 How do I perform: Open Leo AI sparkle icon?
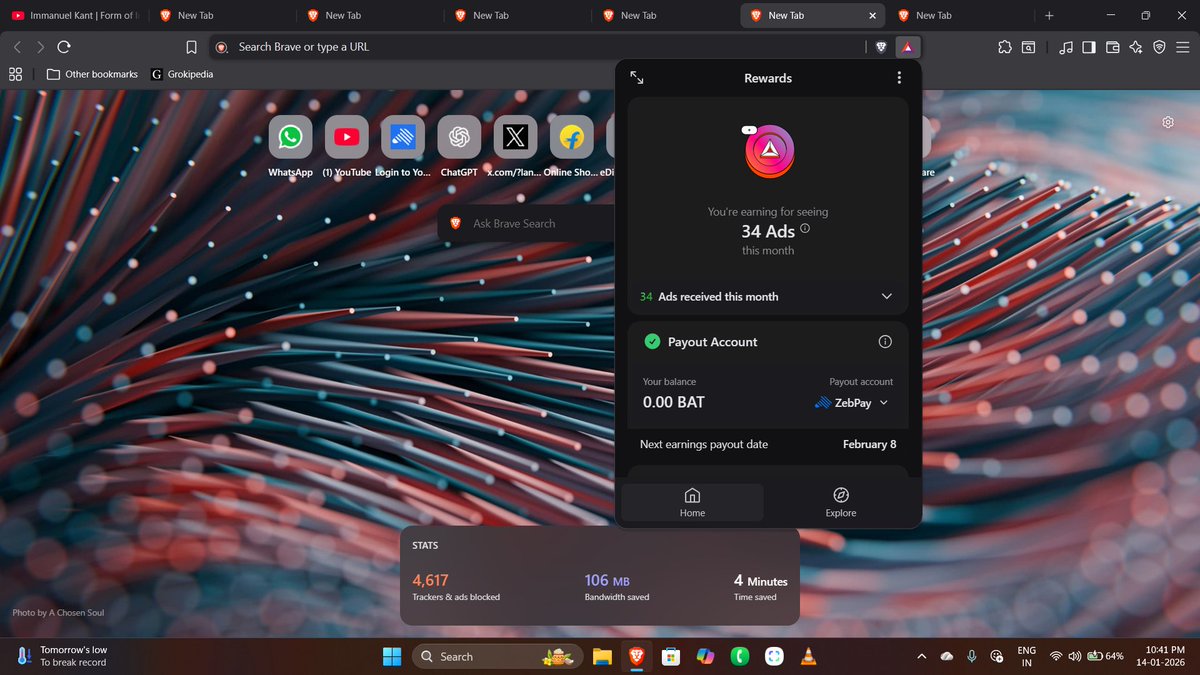click(1136, 47)
